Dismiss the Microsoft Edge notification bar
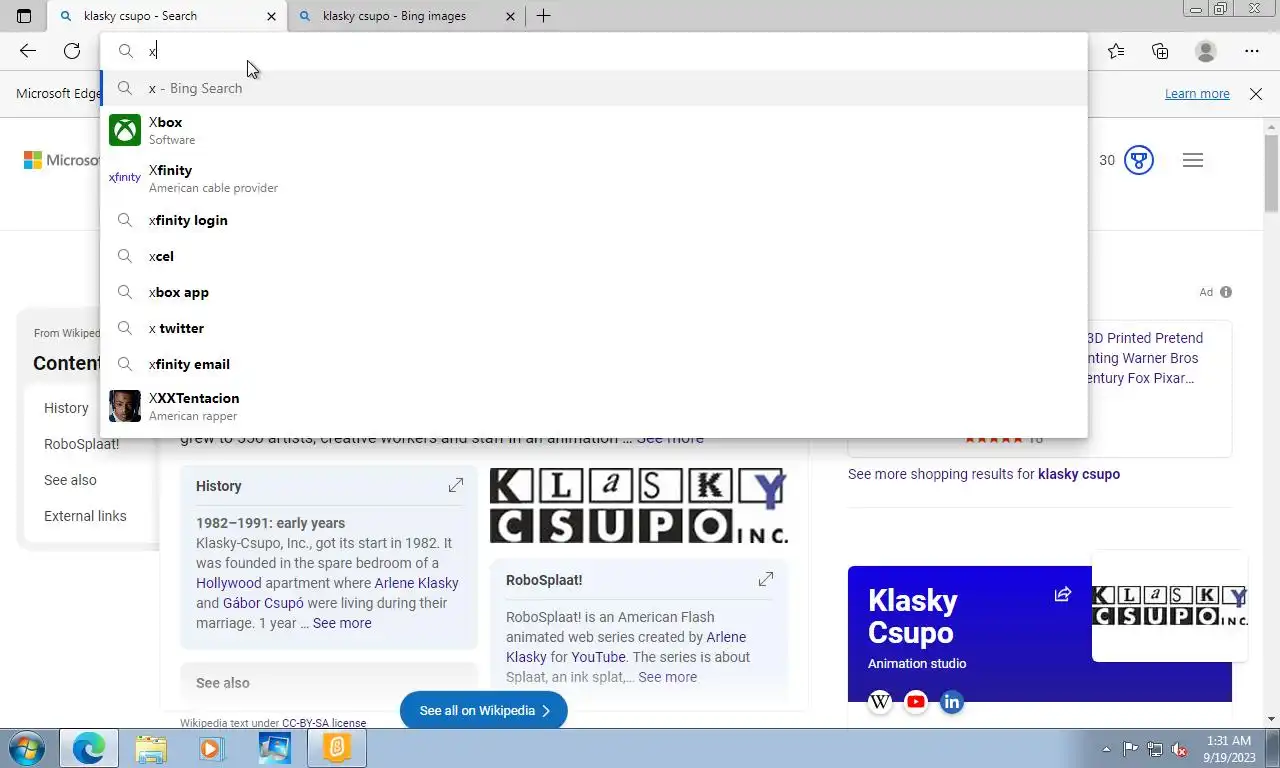The height and width of the screenshot is (768, 1280). pyautogui.click(x=1256, y=94)
